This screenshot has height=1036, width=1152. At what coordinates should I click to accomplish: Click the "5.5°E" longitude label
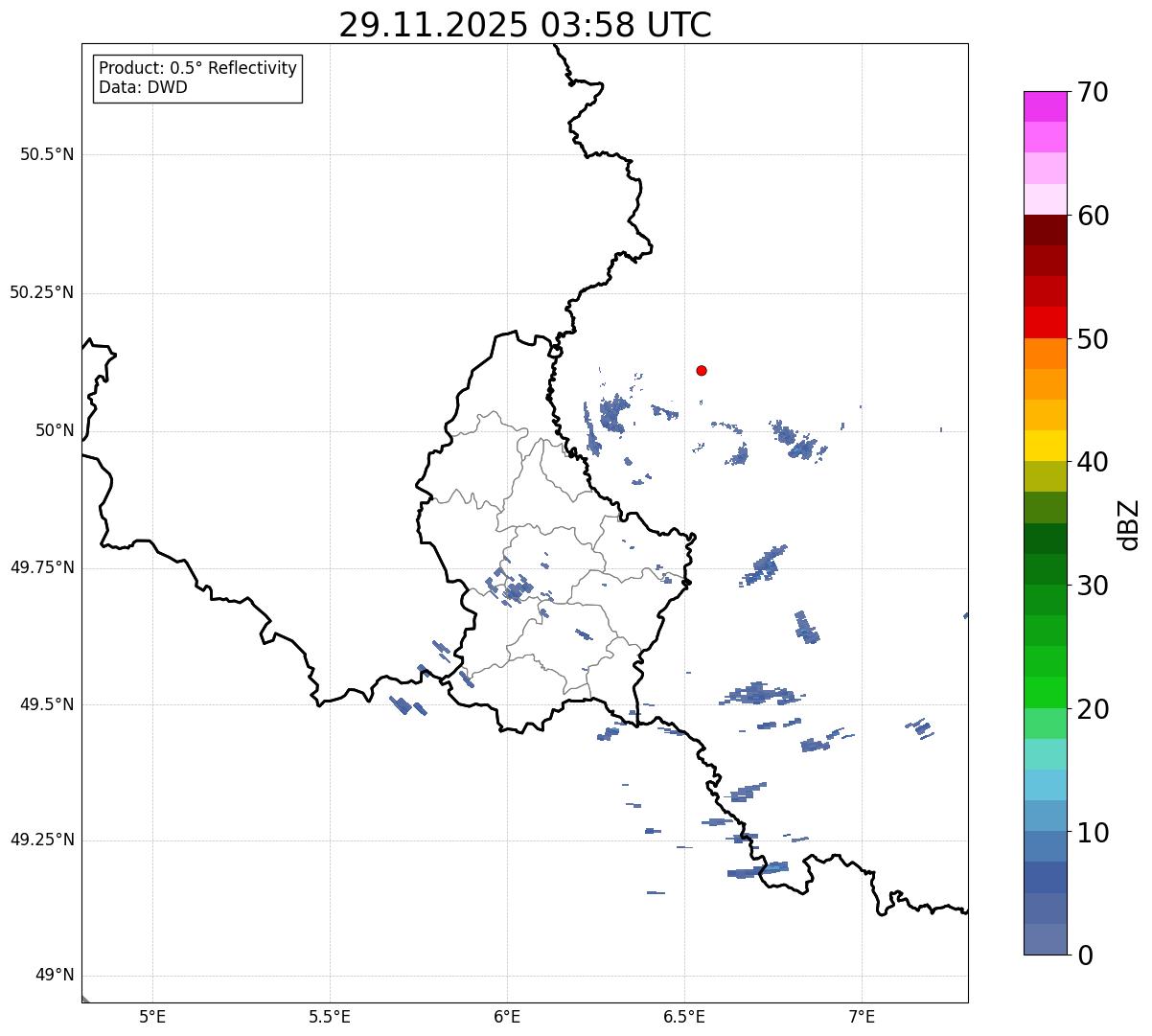tap(330, 1016)
